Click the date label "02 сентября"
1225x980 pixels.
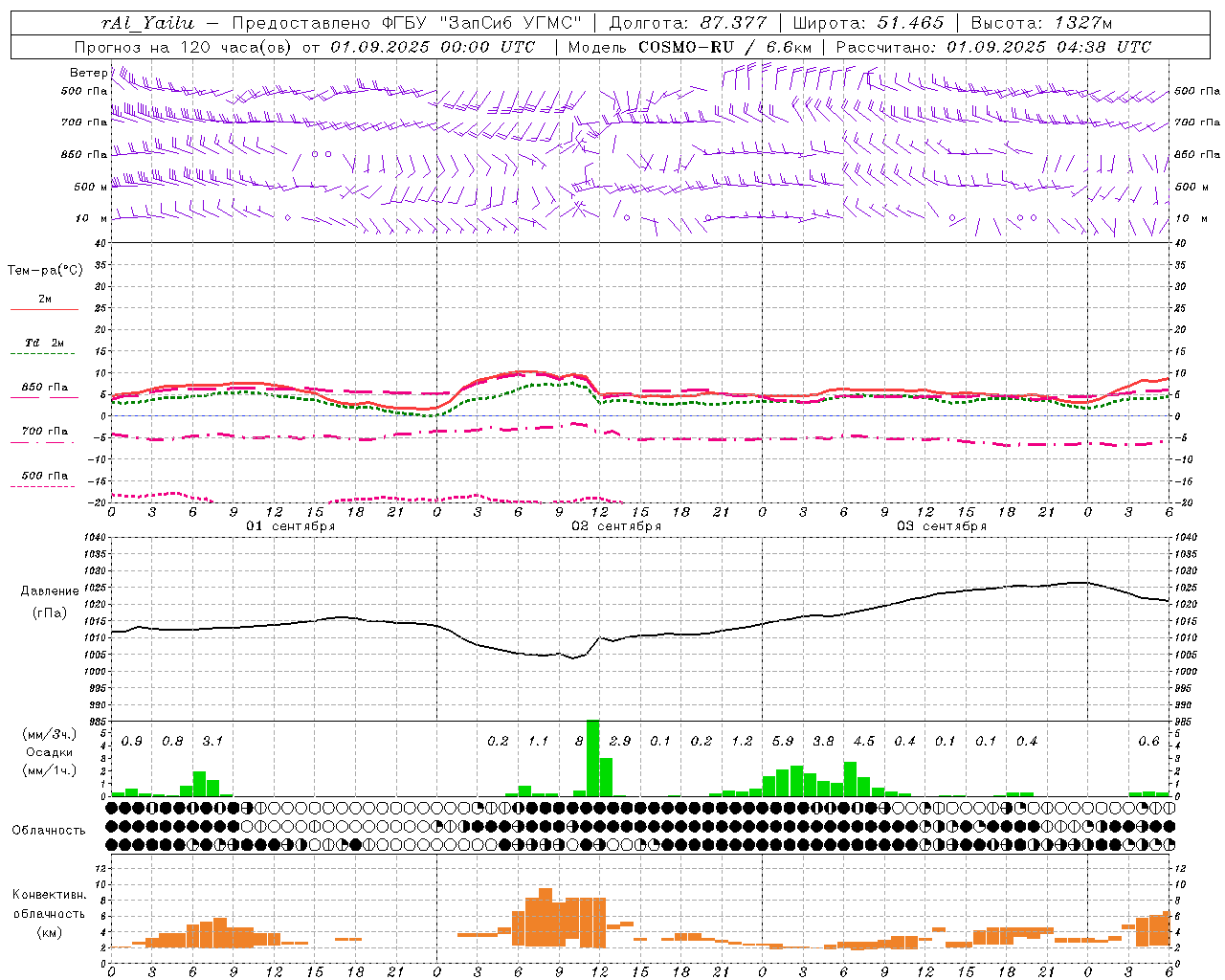click(616, 526)
